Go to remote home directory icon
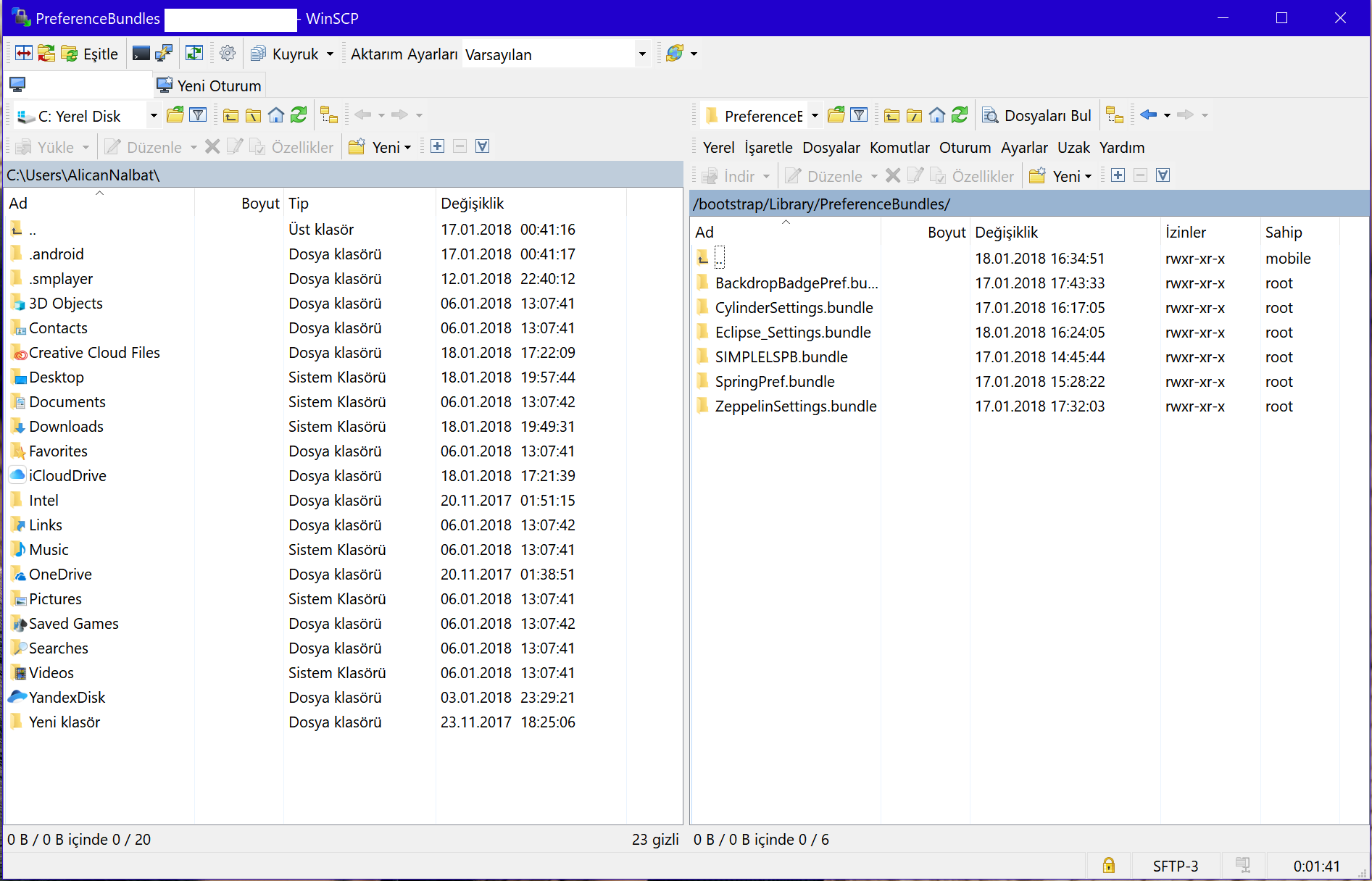The image size is (1372, 881). tap(937, 115)
